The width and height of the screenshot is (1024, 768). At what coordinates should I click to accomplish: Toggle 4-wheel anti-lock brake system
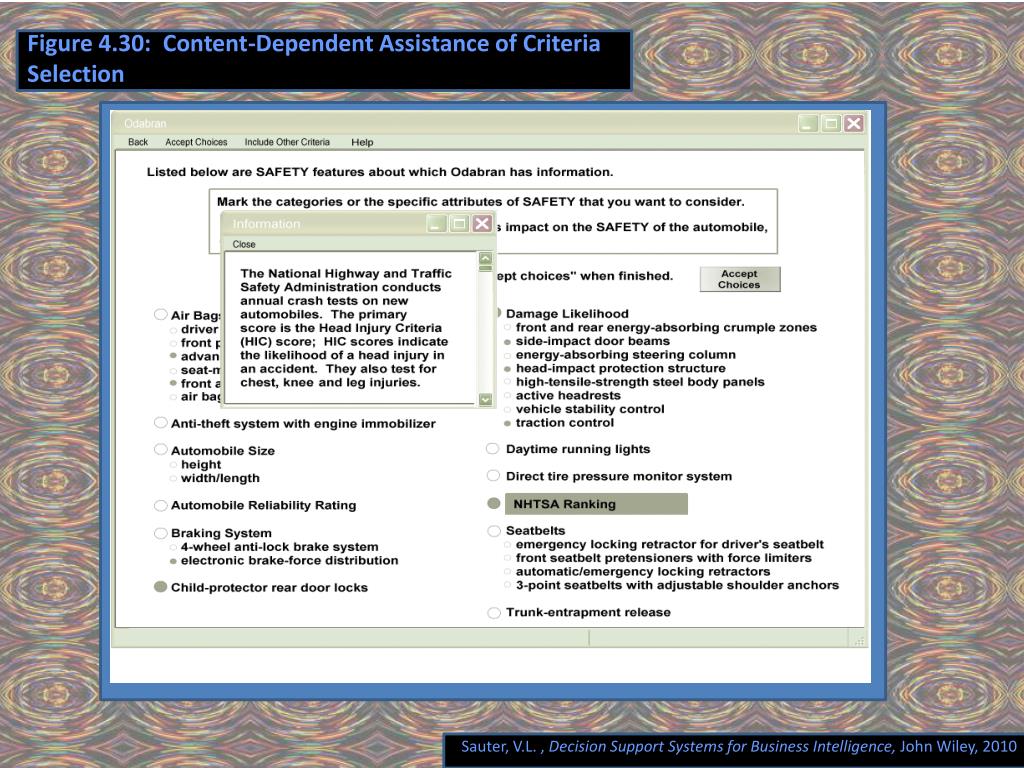pyautogui.click(x=173, y=547)
